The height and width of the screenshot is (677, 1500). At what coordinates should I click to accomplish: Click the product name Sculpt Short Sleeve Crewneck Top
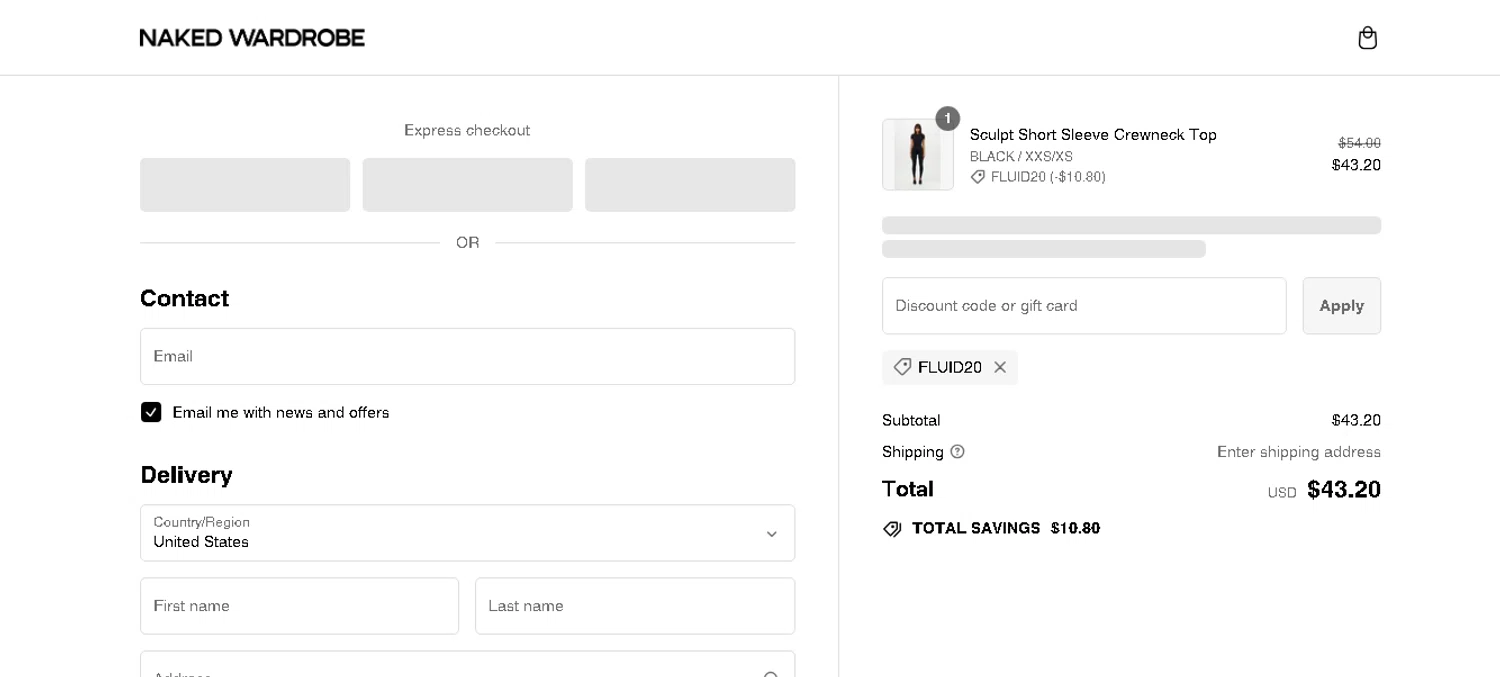1093,135
